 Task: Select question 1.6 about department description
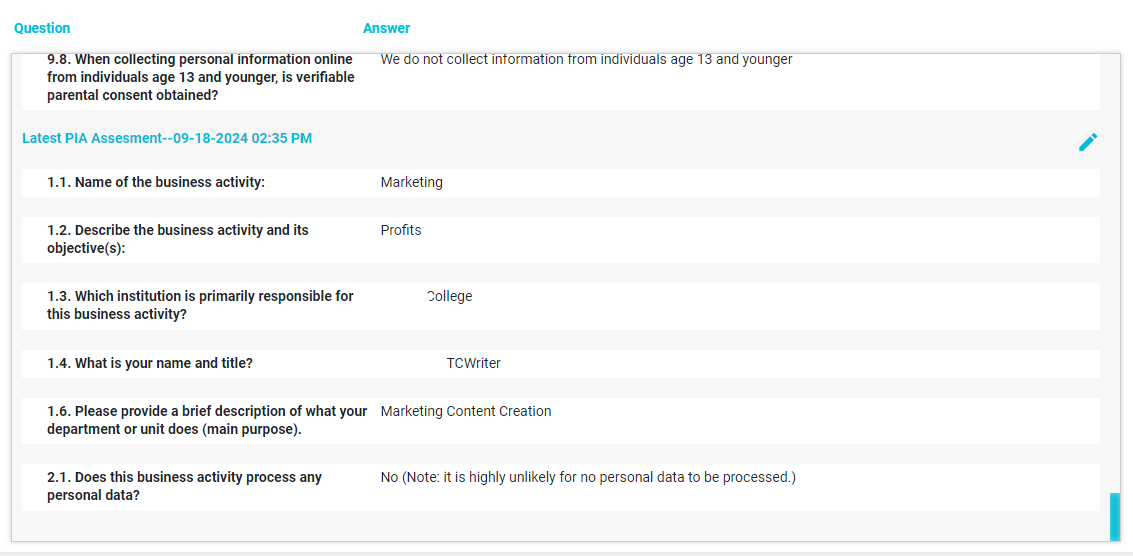207,420
